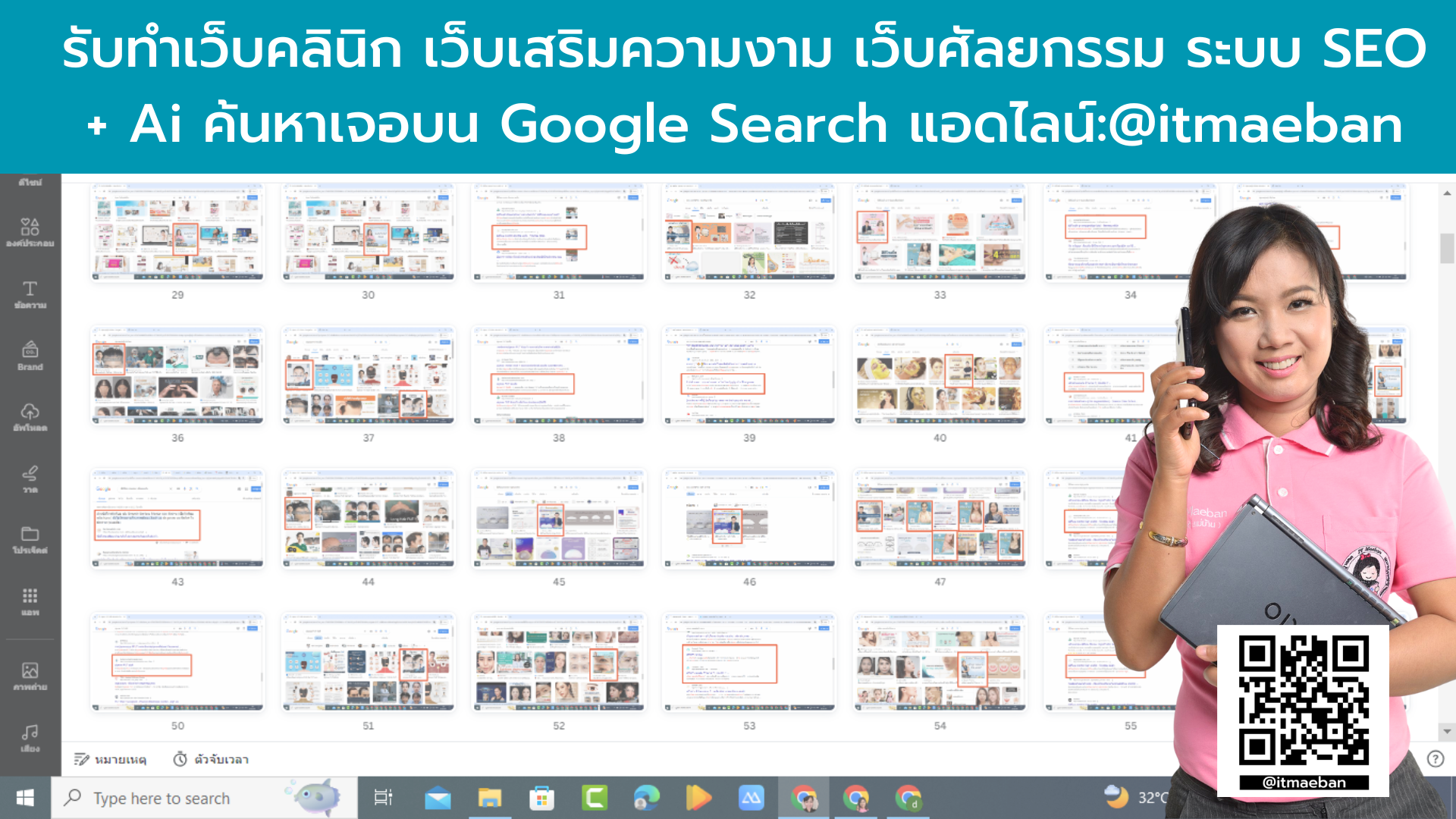Select slide 43 thumbnail
The height and width of the screenshot is (819, 1456).
pos(177,519)
